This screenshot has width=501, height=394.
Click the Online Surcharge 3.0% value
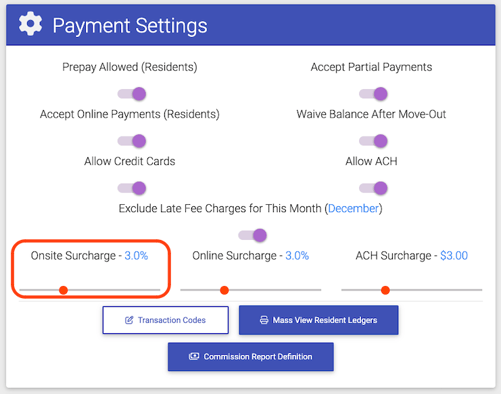(297, 256)
